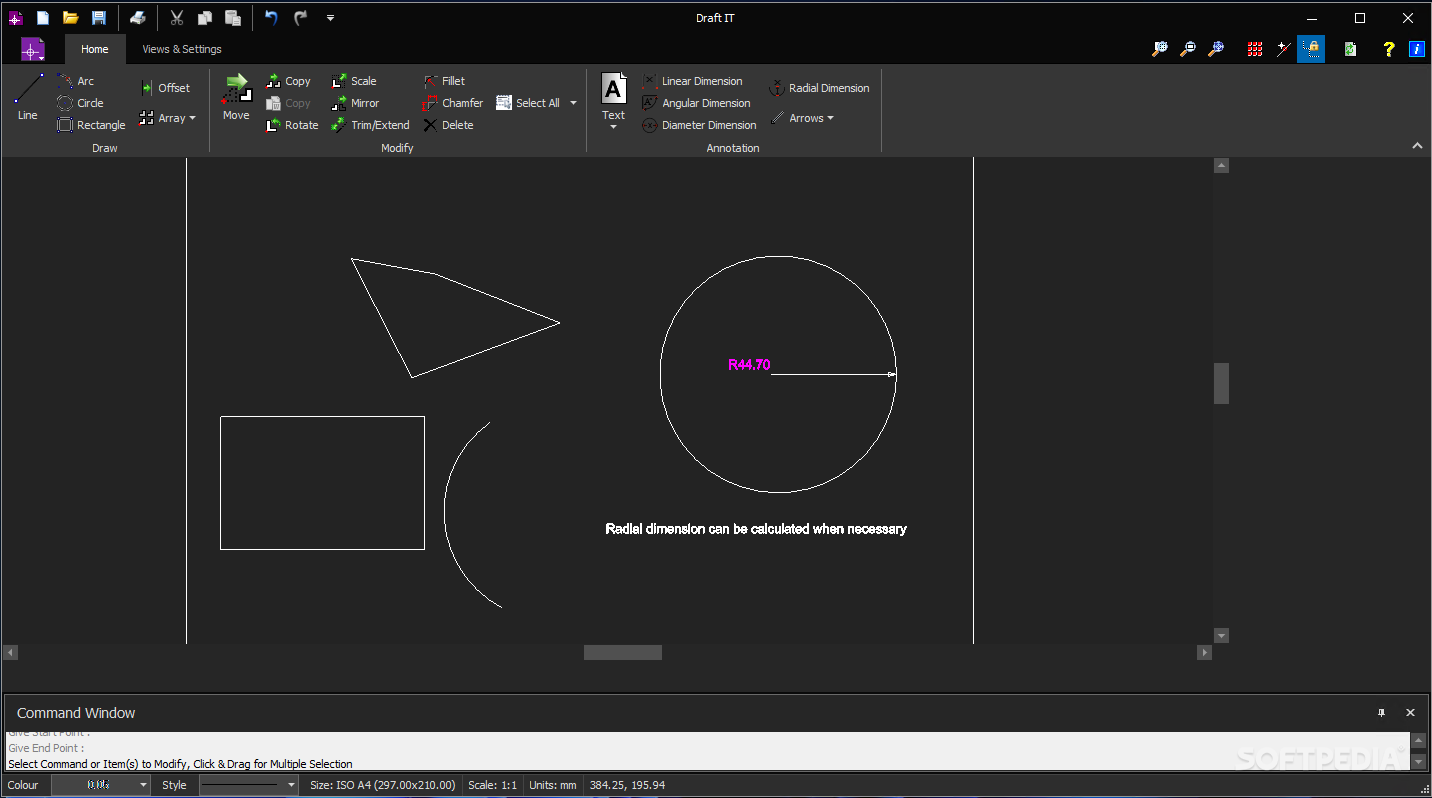Open a file with folder icon
The height and width of the screenshot is (798, 1432).
(70, 18)
